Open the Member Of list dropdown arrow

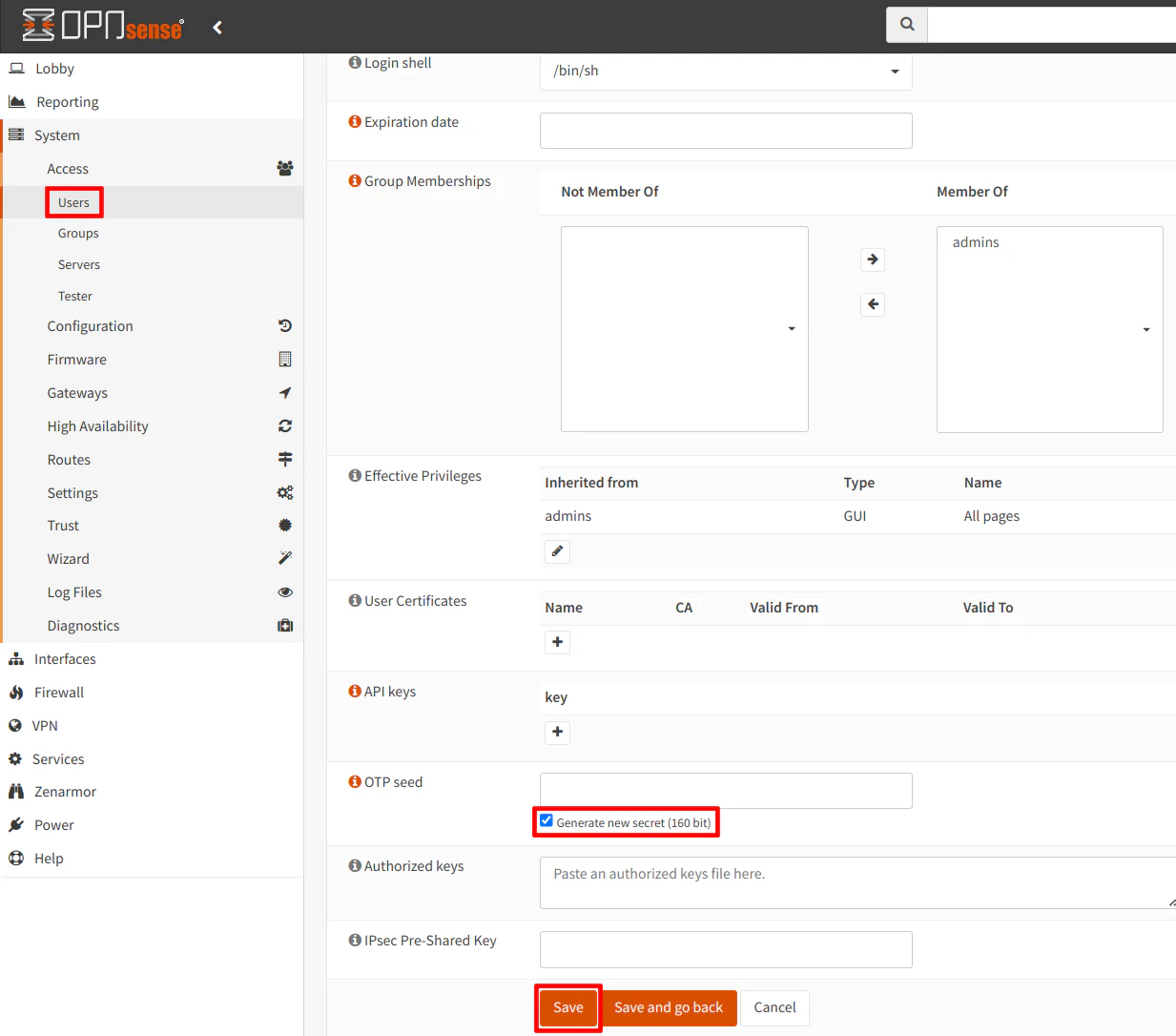point(1146,329)
